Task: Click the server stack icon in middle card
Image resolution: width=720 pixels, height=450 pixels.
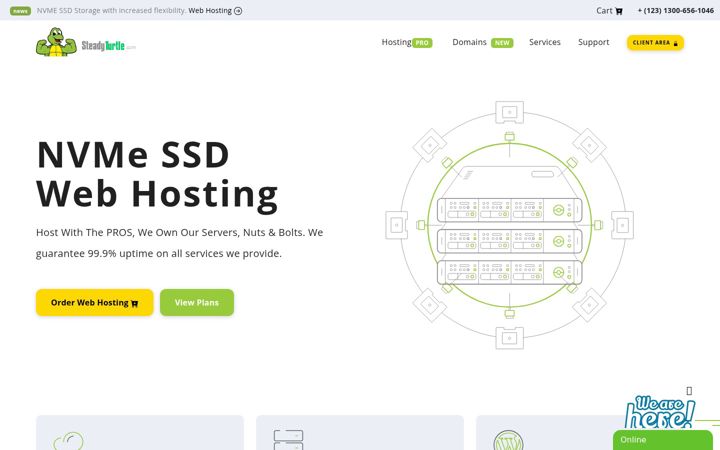Action: pos(288,440)
